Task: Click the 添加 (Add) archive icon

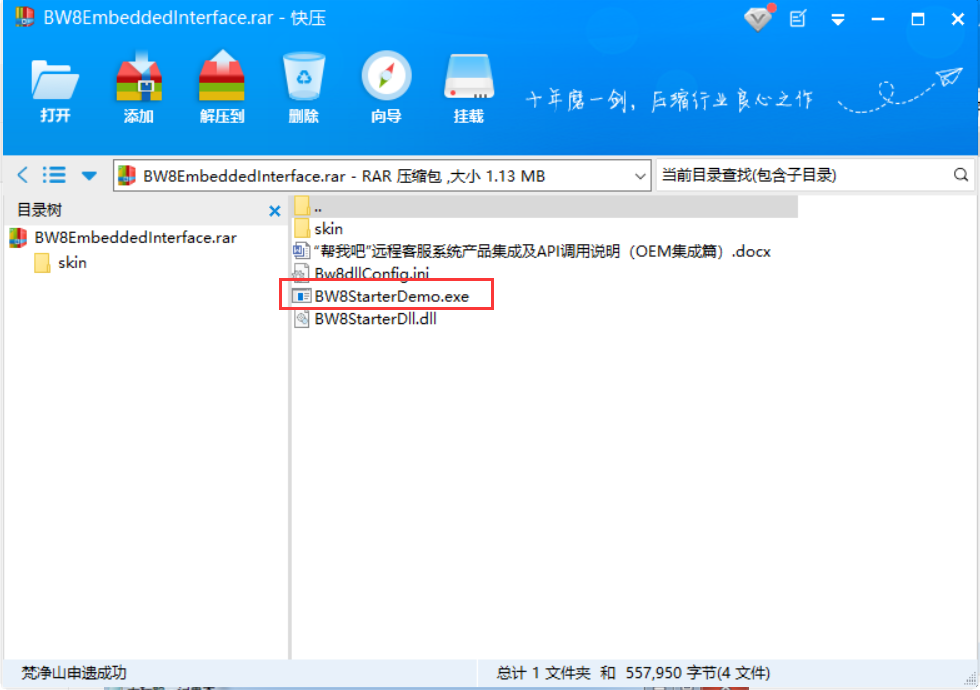Action: click(139, 87)
